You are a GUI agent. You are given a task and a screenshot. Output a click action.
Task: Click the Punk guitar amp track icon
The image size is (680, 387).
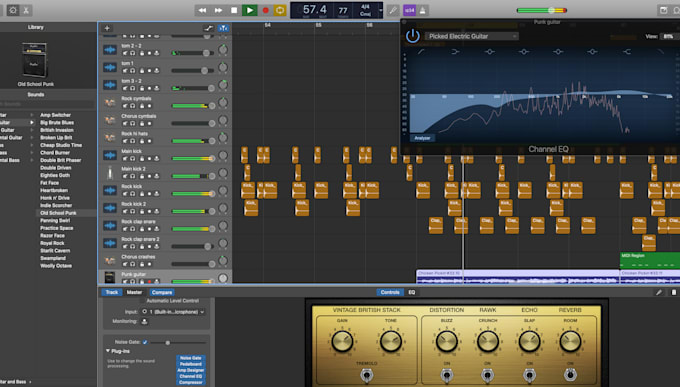pyautogui.click(x=110, y=277)
